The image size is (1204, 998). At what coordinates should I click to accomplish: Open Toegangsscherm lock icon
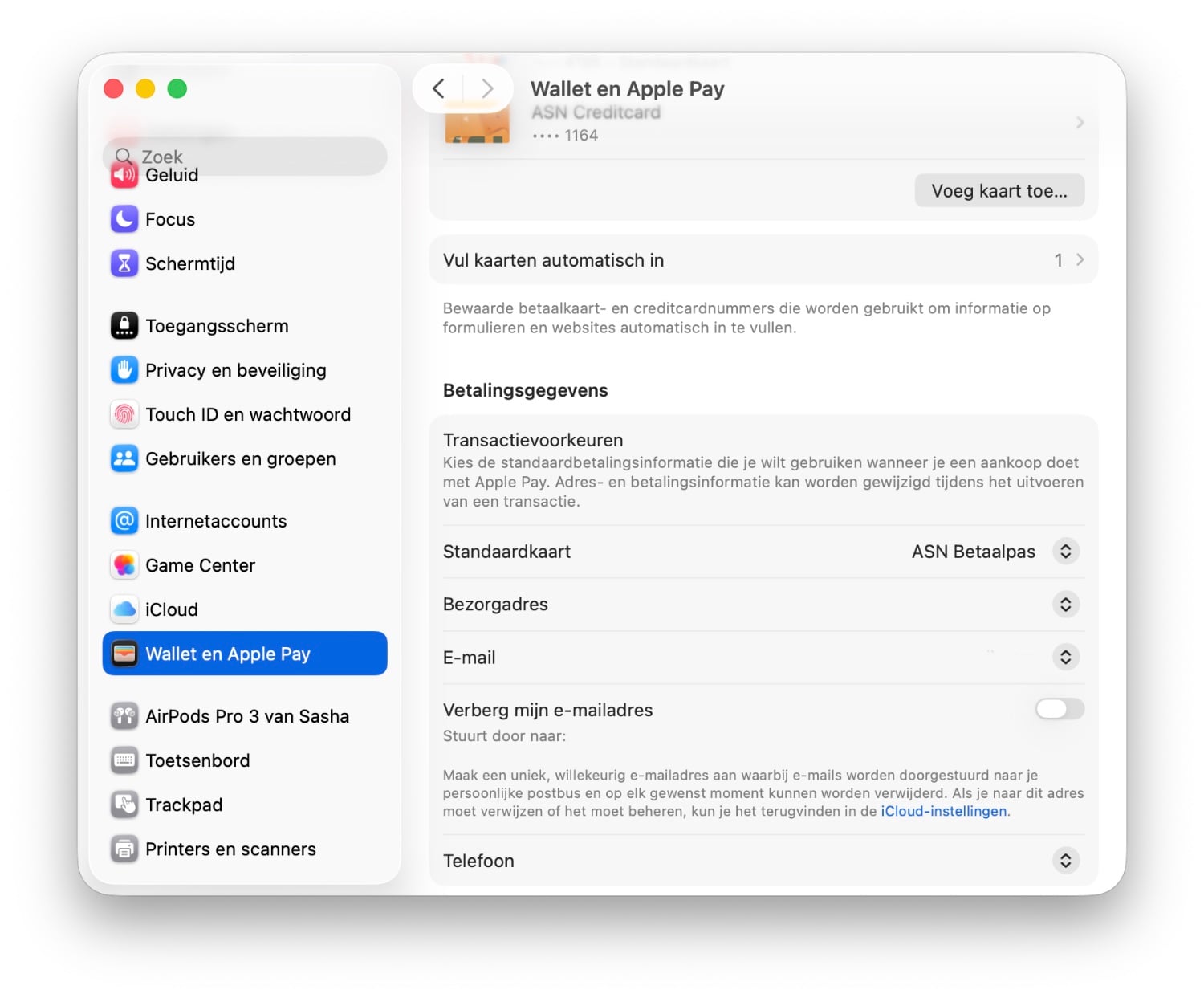124,326
